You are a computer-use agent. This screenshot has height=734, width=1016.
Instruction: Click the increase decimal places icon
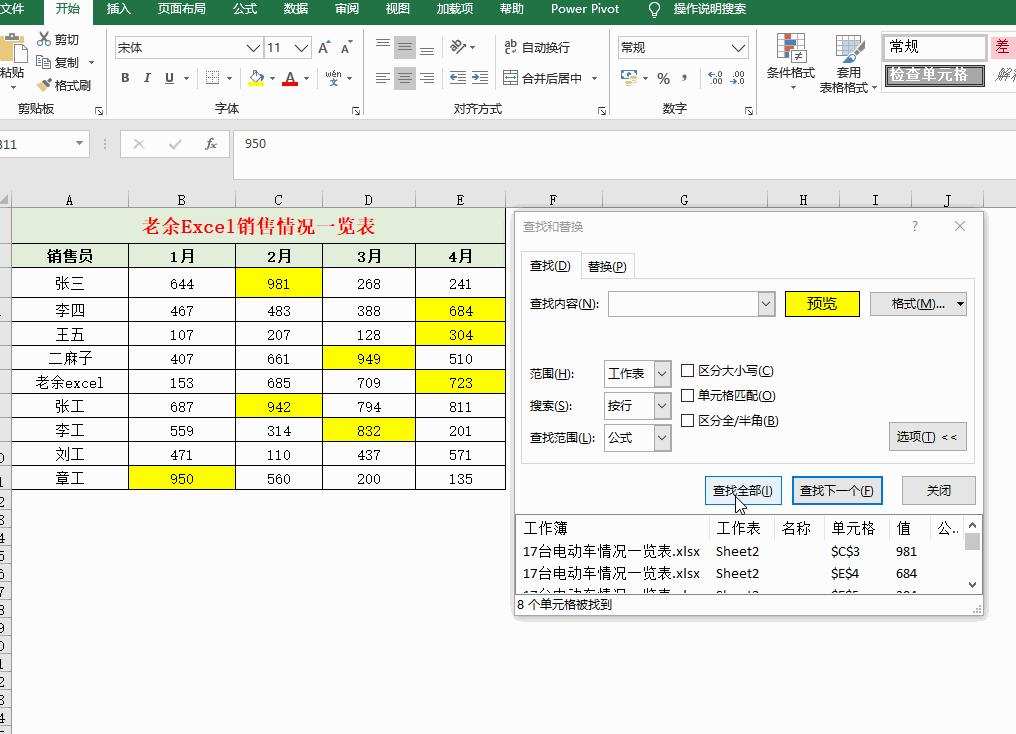point(715,78)
